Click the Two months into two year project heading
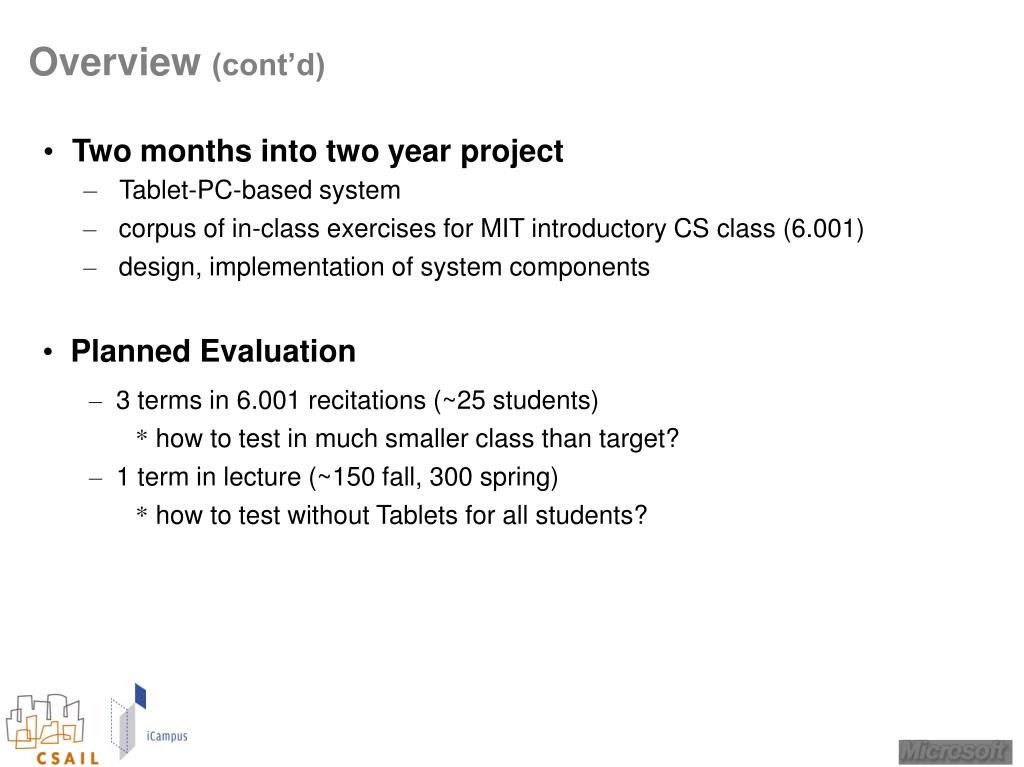Image resolution: width=1024 pixels, height=767 pixels. pyautogui.click(x=317, y=151)
